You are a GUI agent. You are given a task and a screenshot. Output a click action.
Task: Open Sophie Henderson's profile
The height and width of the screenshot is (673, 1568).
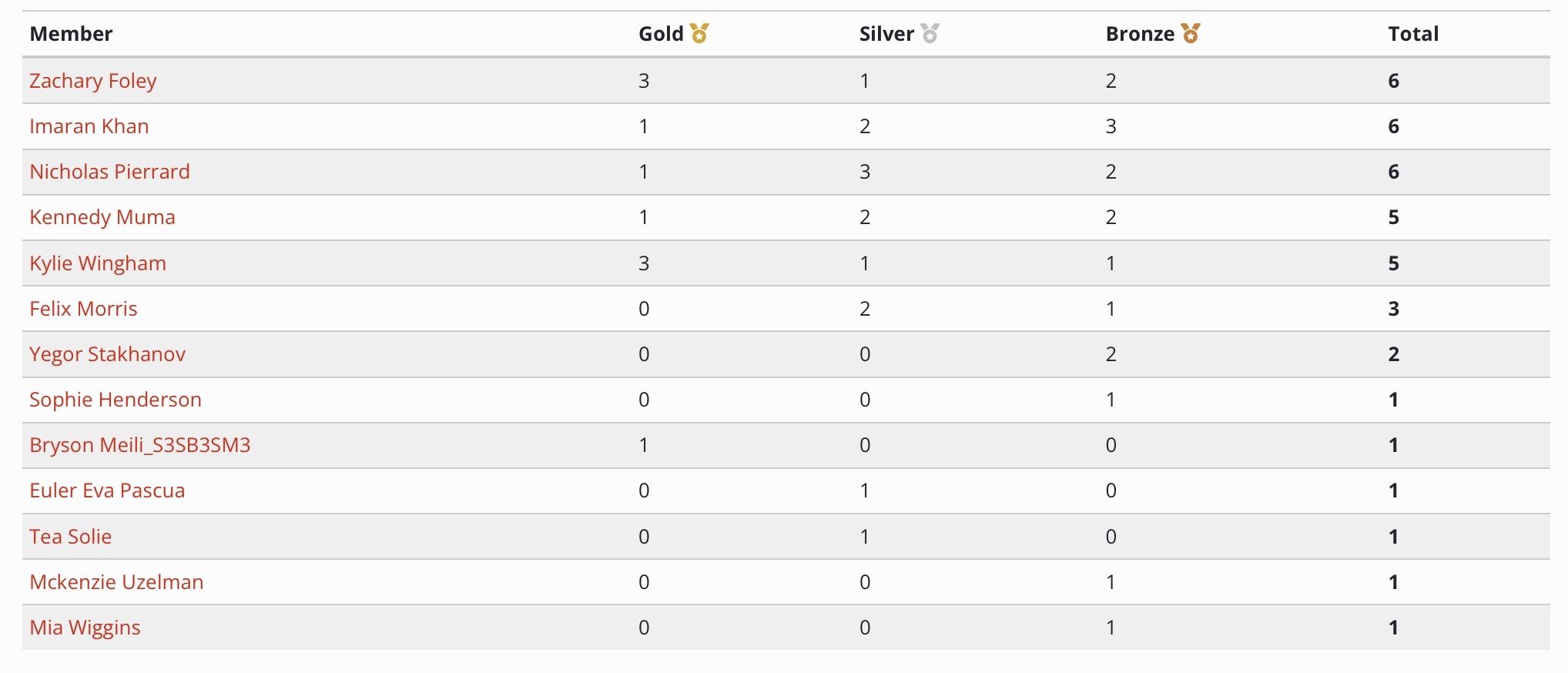tap(116, 400)
